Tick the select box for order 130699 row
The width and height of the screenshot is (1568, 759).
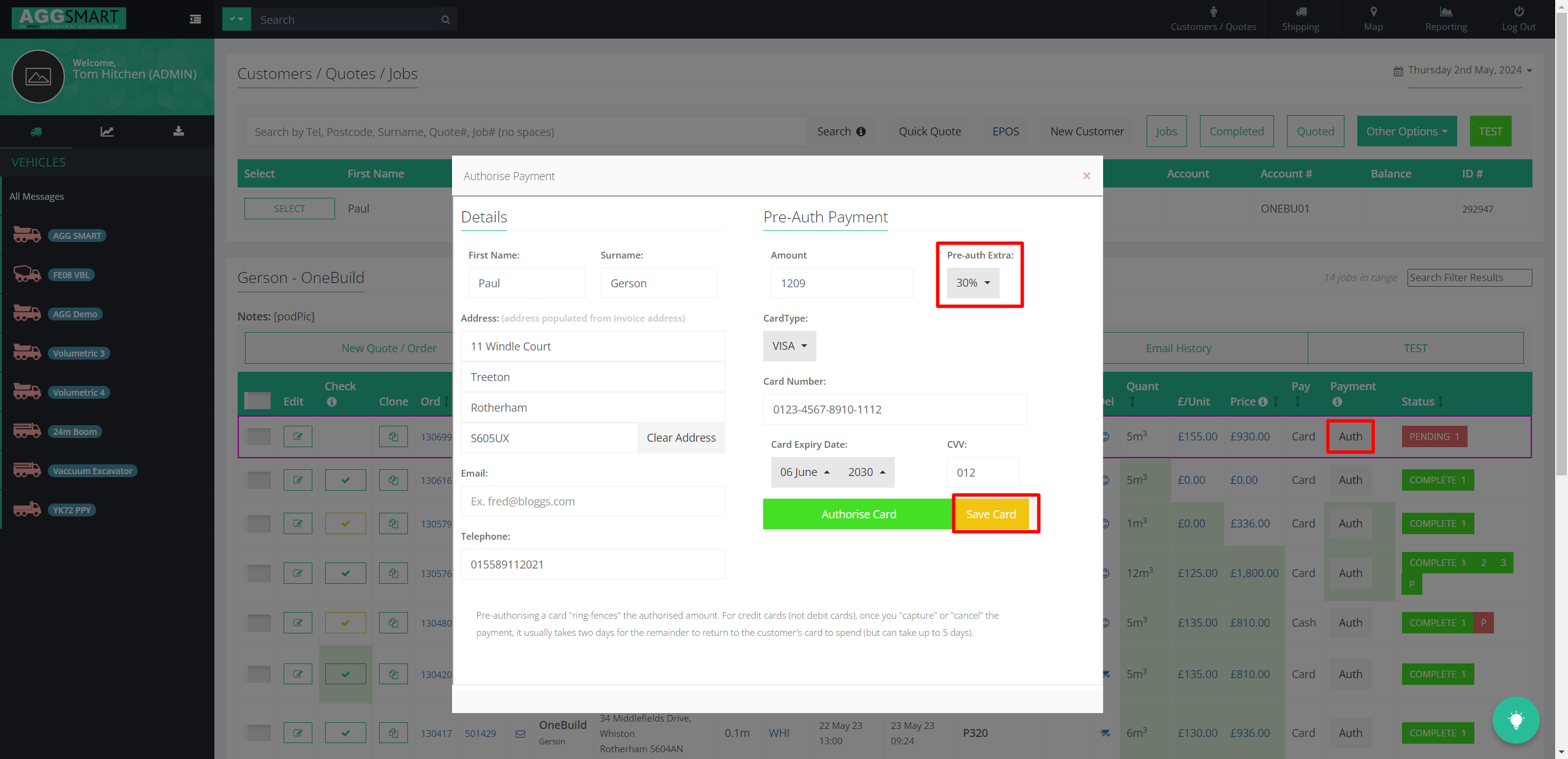(x=258, y=437)
